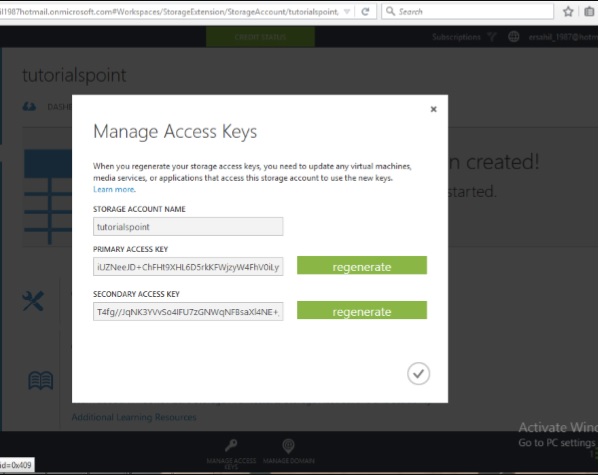Click the wrench and screwdriver tools icon
This screenshot has width=599, height=475.
coord(33,301)
